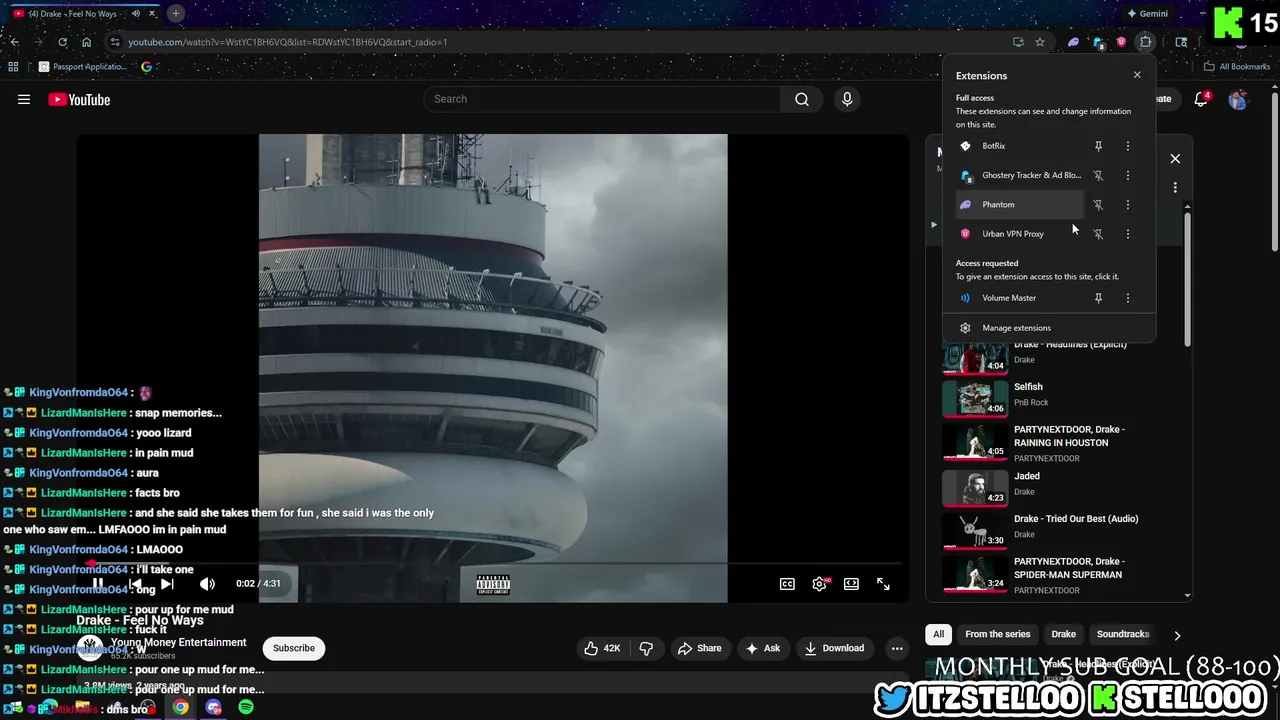The image size is (1280, 720).
Task: Click the YouTube logo home link
Action: [79, 99]
